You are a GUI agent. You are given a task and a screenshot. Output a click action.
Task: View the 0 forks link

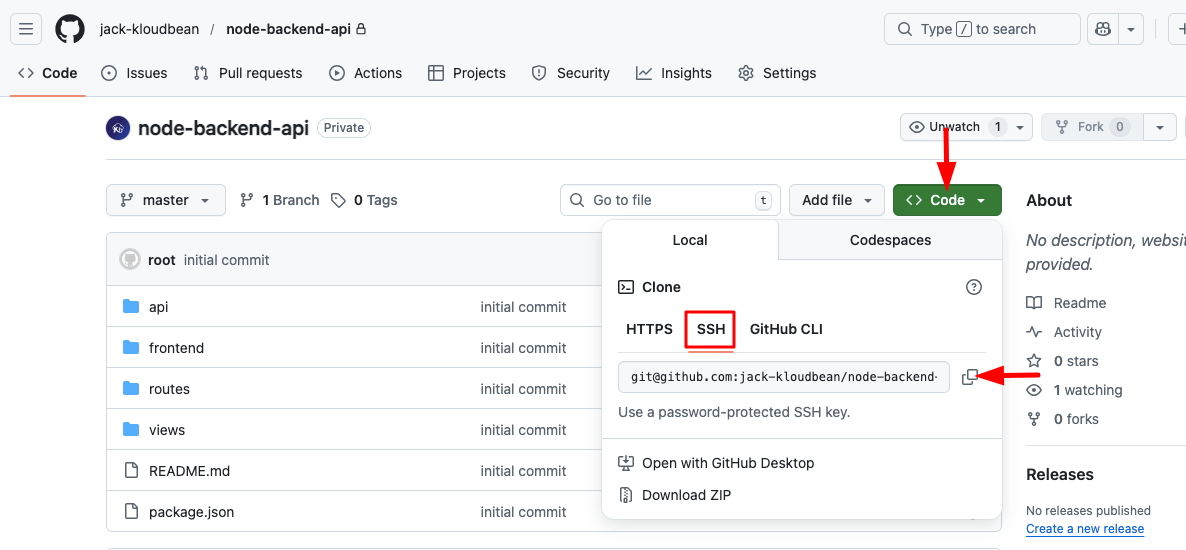tap(1063, 419)
